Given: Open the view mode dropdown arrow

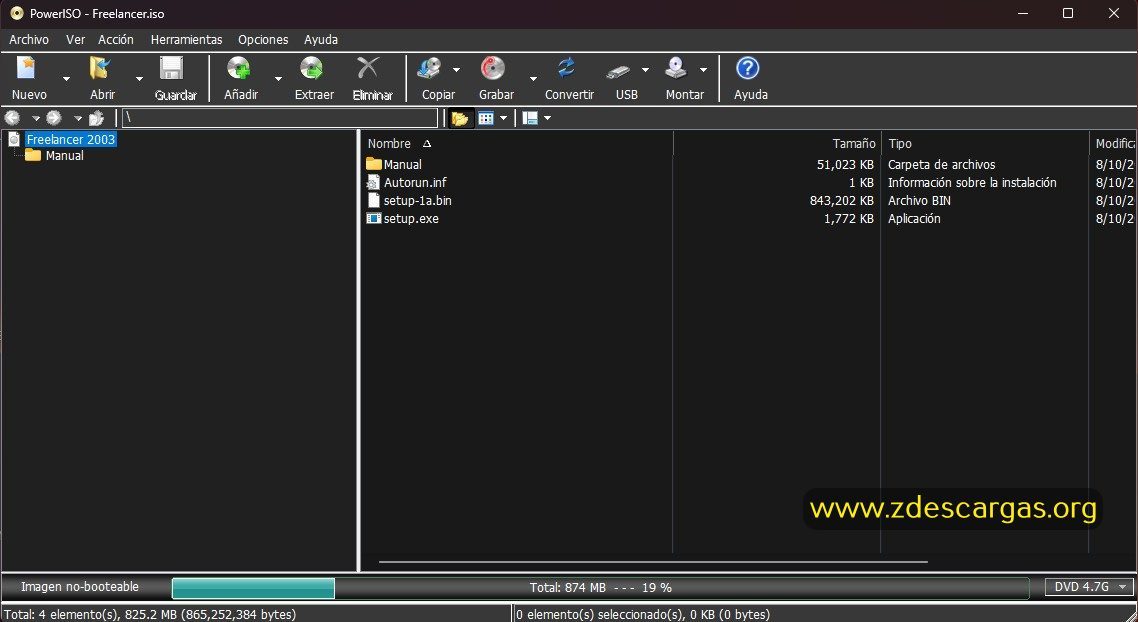Looking at the screenshot, I should pyautogui.click(x=503, y=118).
